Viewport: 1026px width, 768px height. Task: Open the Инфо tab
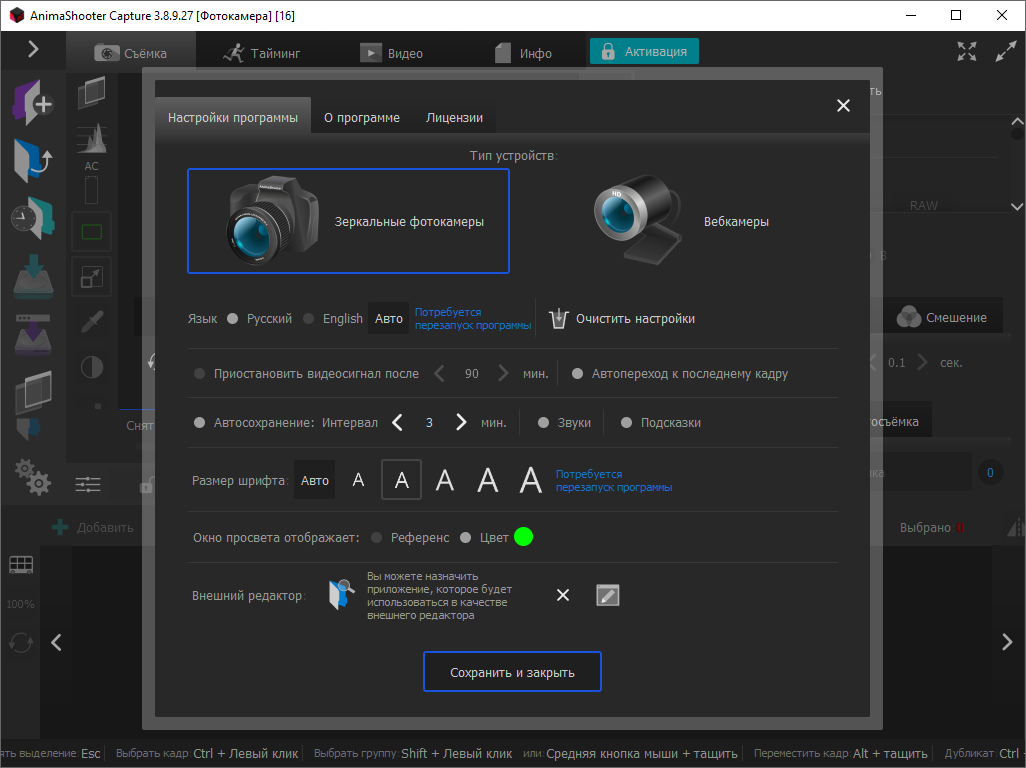click(523, 53)
